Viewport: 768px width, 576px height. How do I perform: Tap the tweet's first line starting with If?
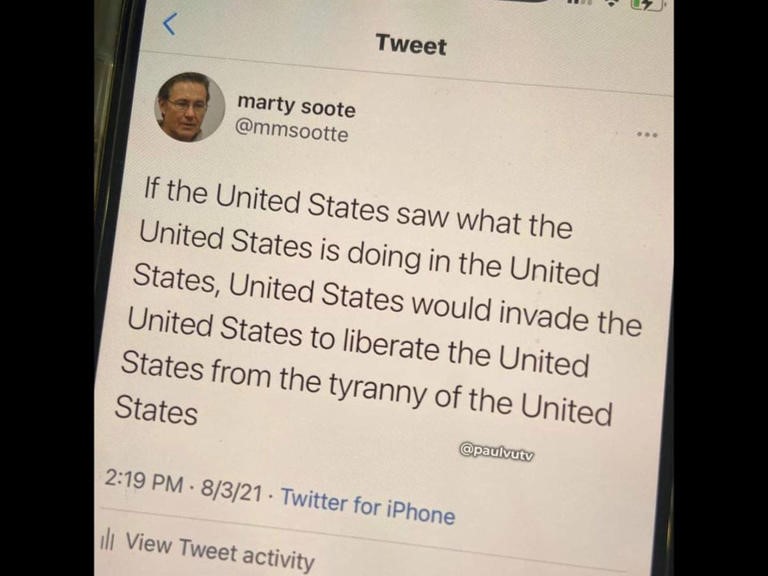[358, 208]
